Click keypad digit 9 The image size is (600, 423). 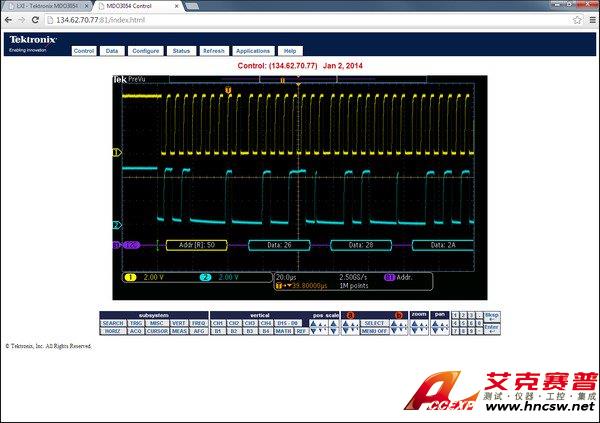(x=471, y=331)
